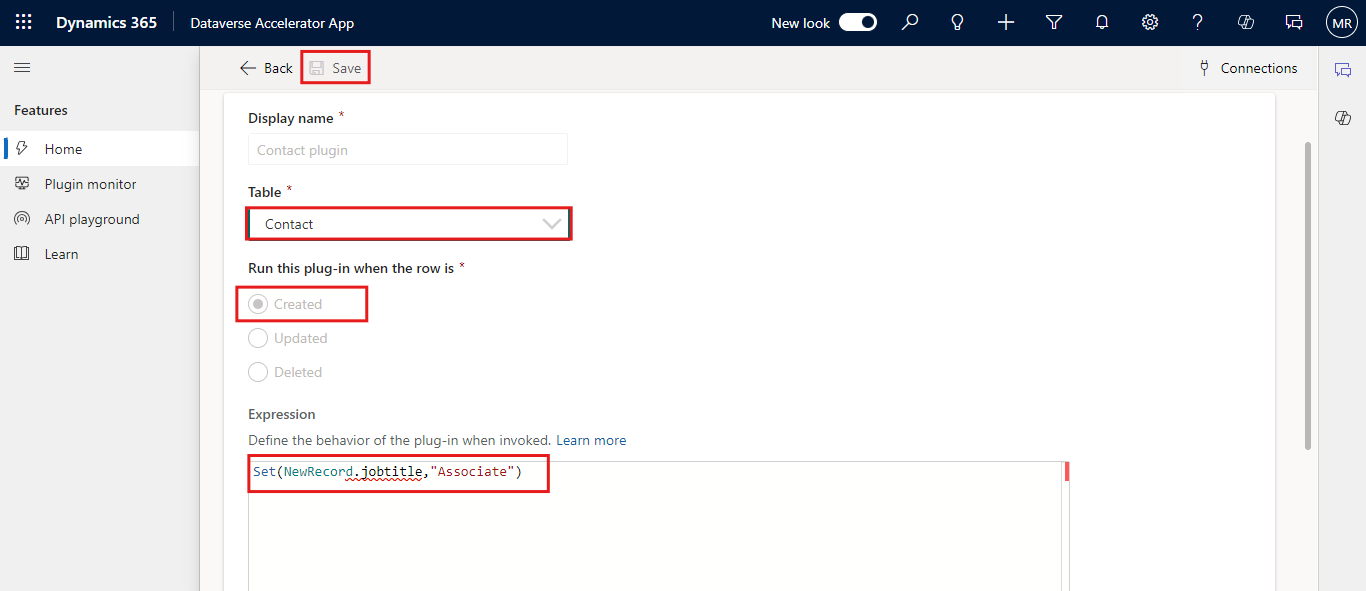Open the MR account profile menu
This screenshot has width=1366, height=591.
(x=1341, y=22)
